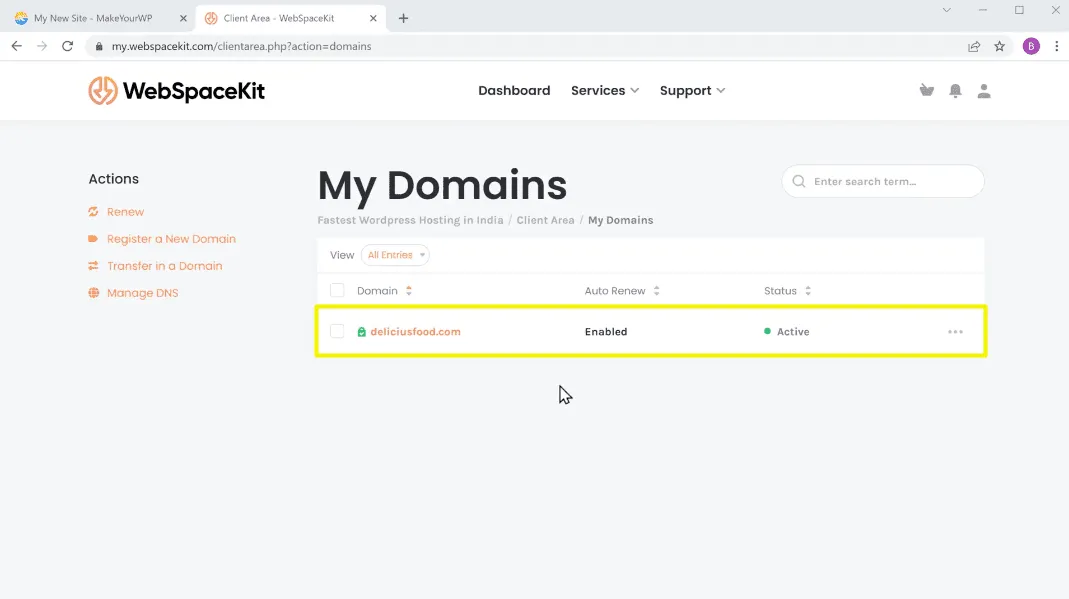Click the notifications bell icon

tap(955, 91)
